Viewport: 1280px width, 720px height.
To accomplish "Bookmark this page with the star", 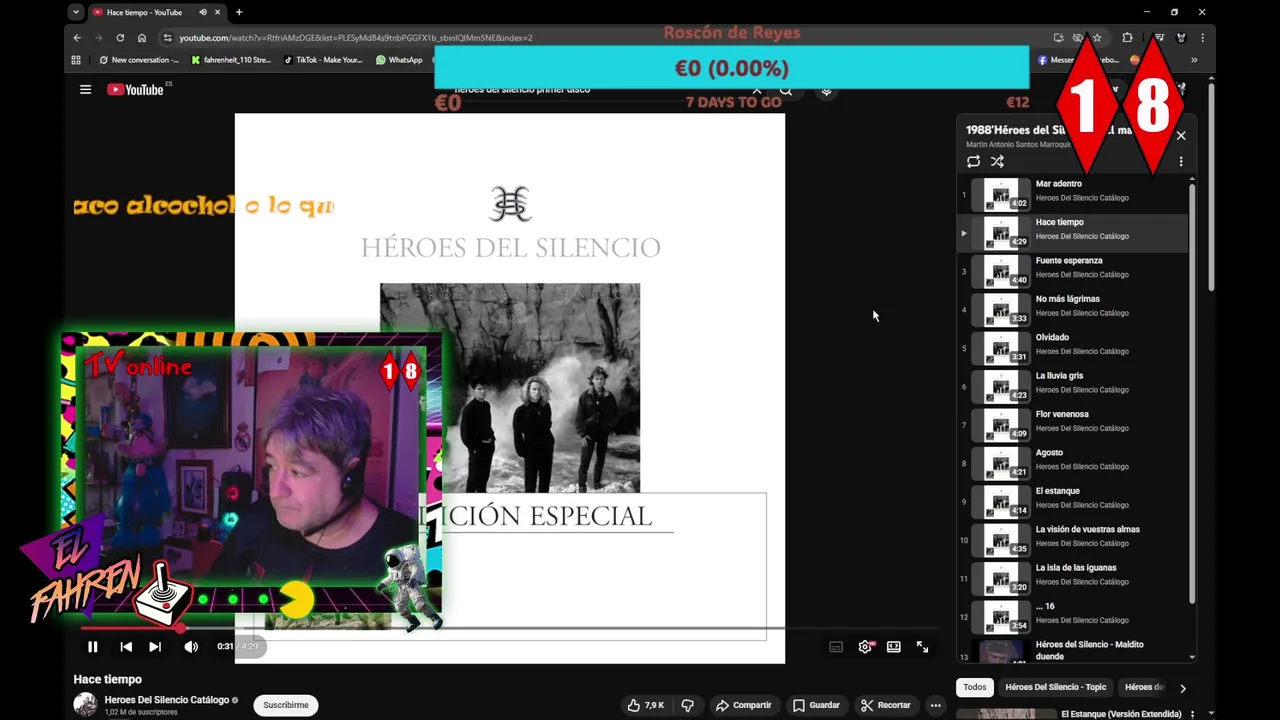I will tap(1097, 38).
